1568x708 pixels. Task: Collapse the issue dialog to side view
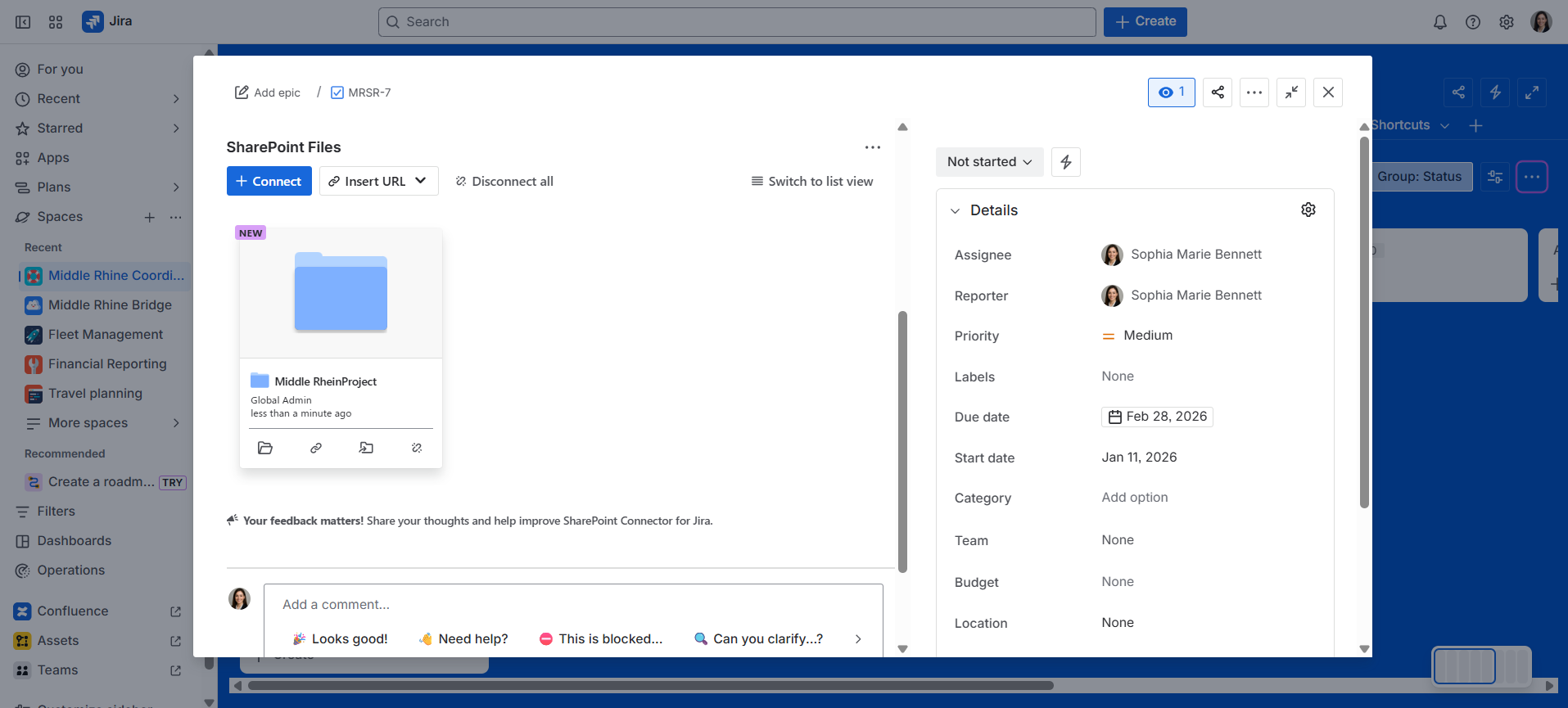coord(1290,92)
